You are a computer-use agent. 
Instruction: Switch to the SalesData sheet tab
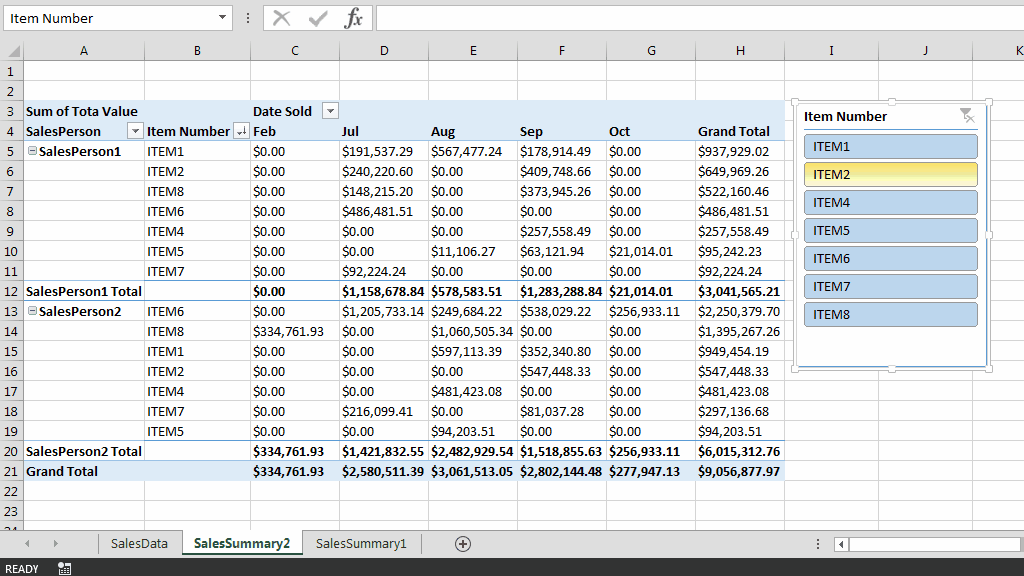tap(139, 543)
